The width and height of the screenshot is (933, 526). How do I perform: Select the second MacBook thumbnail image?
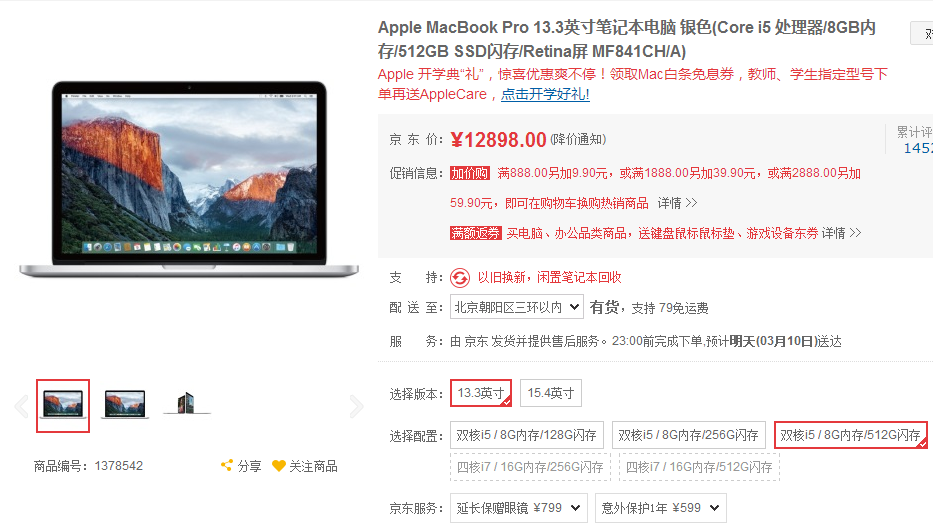pos(124,405)
